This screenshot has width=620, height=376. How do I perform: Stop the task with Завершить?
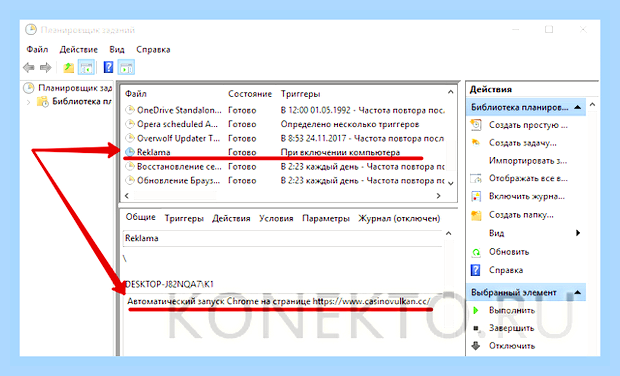pos(511,328)
